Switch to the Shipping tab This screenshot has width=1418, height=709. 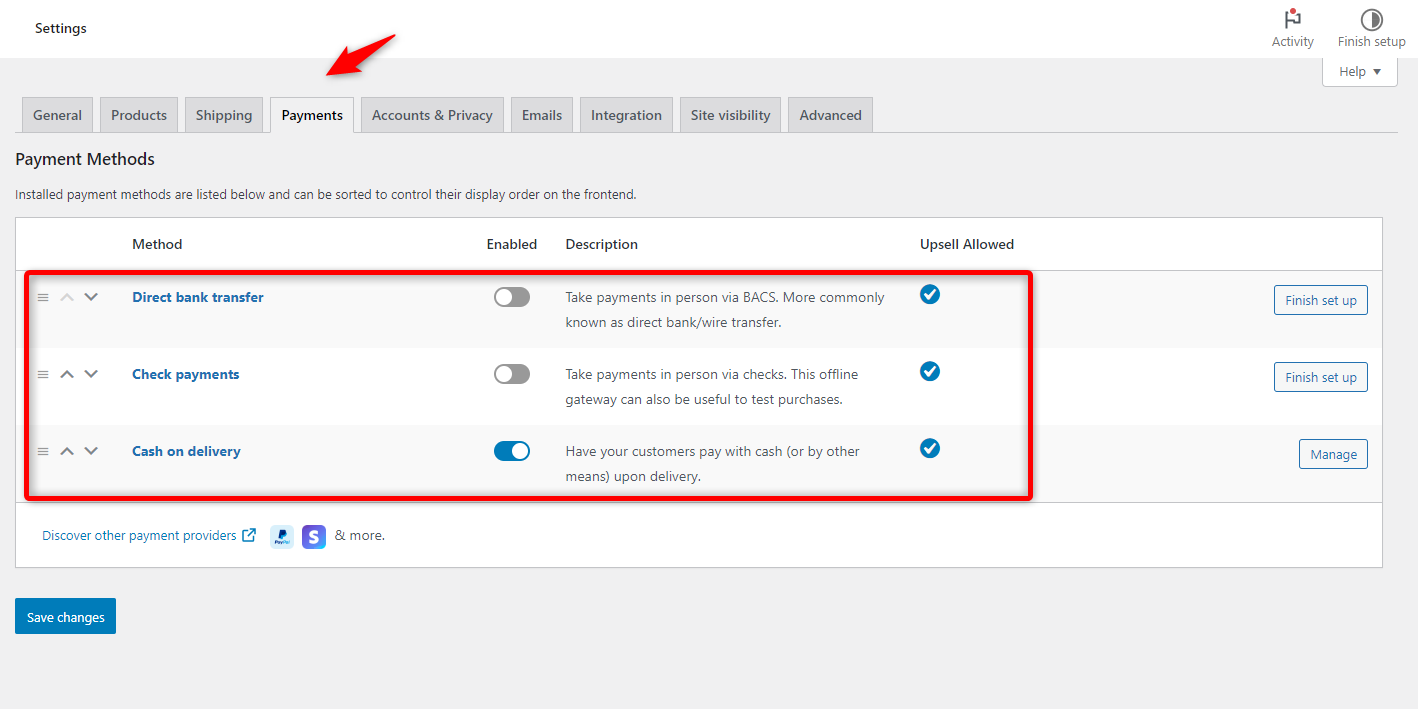point(223,114)
